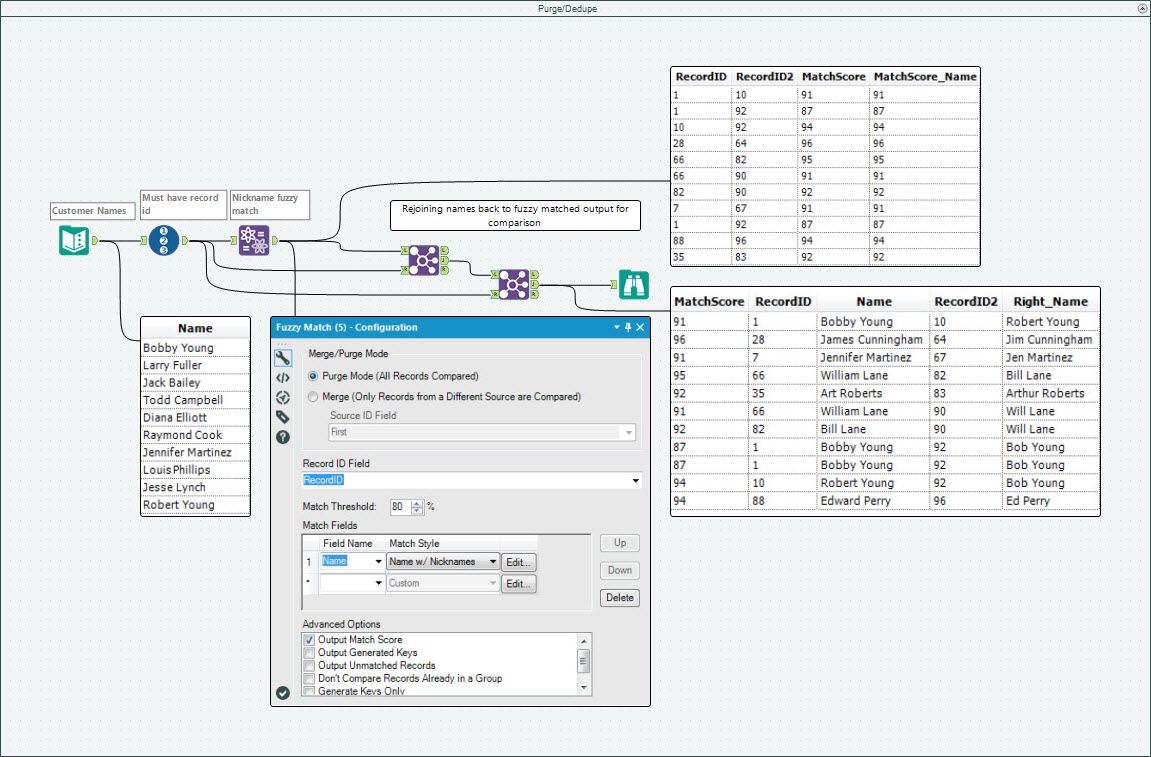Enable Output Unmatched Records checkbox

pos(310,666)
